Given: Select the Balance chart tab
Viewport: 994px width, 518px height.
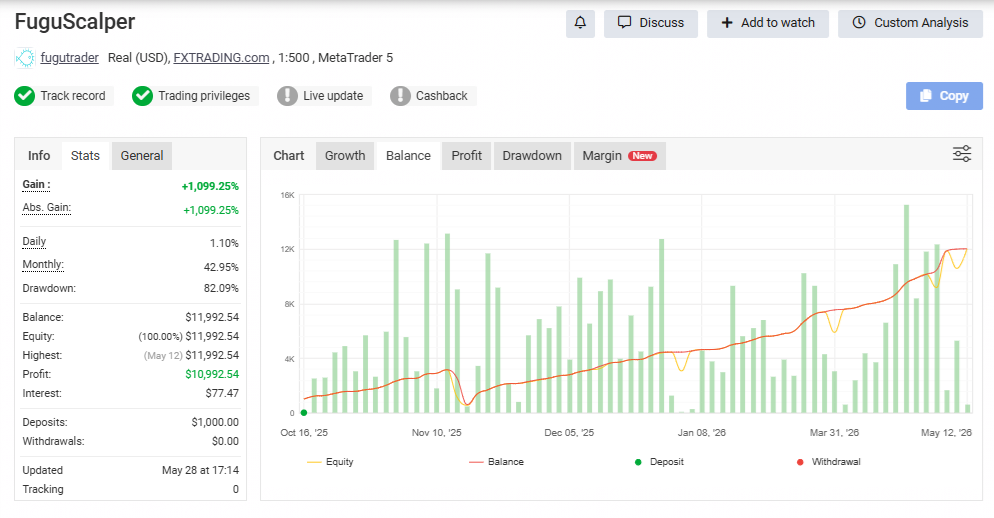Looking at the screenshot, I should click(x=408, y=155).
